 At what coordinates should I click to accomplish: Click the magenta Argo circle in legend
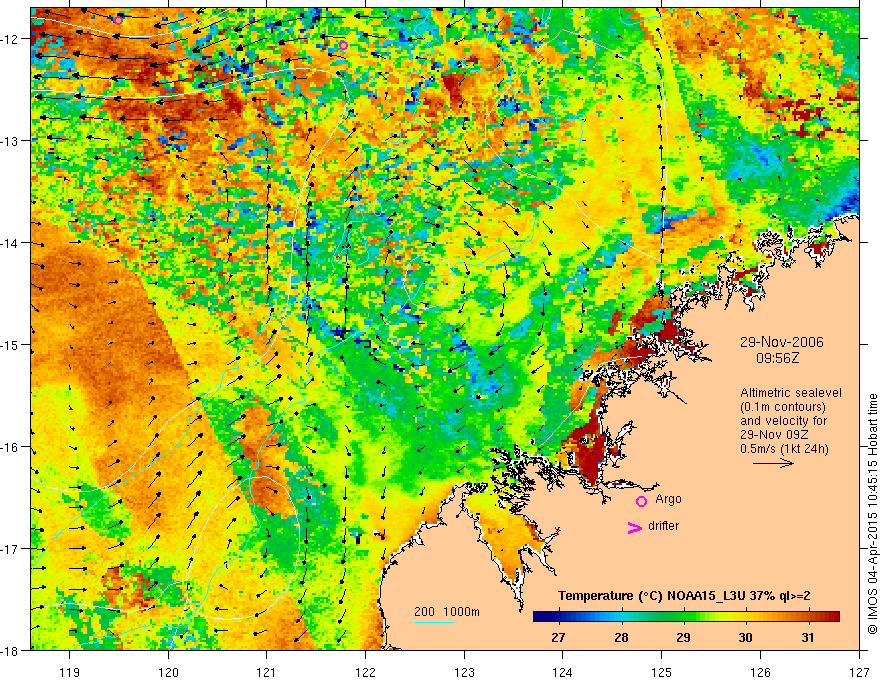(x=641, y=501)
